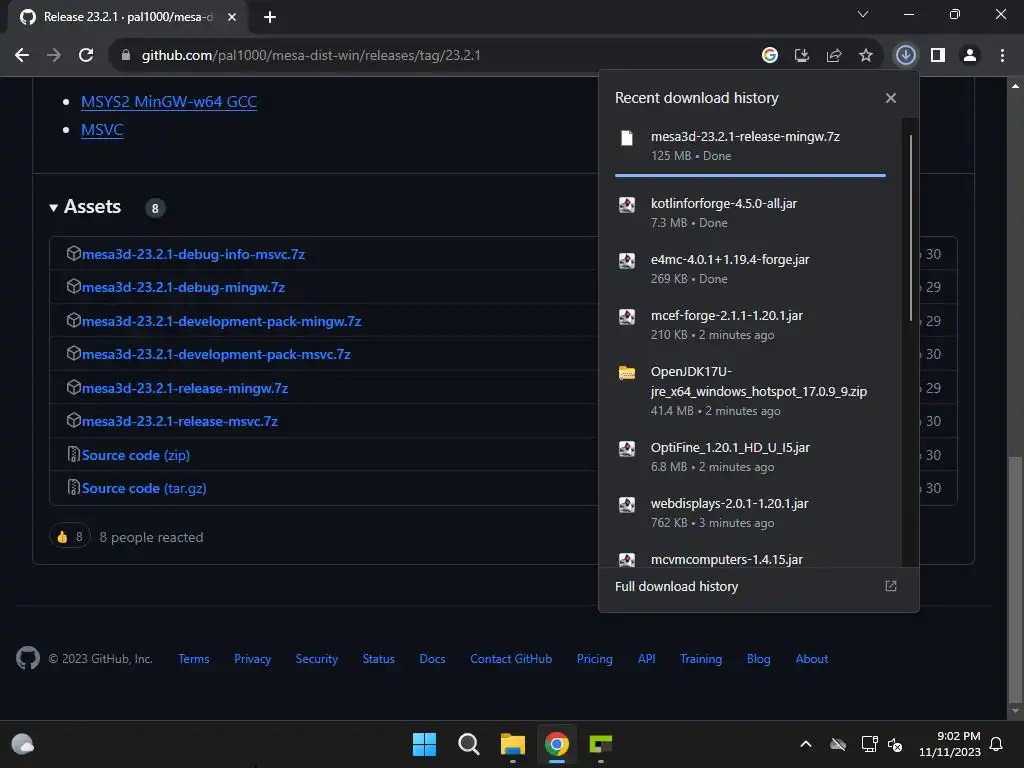
Task: Click the GitHub logo in the footer
Action: tap(27, 658)
